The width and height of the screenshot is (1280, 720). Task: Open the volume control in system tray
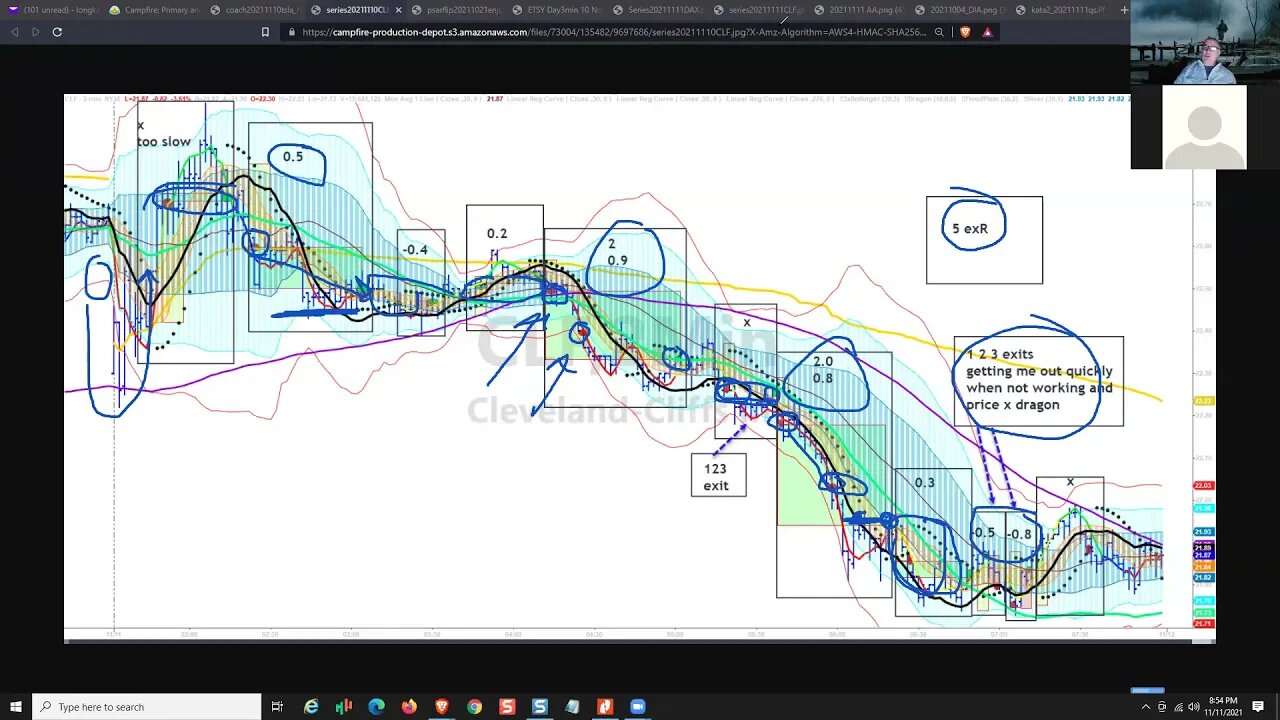[x=1192, y=707]
